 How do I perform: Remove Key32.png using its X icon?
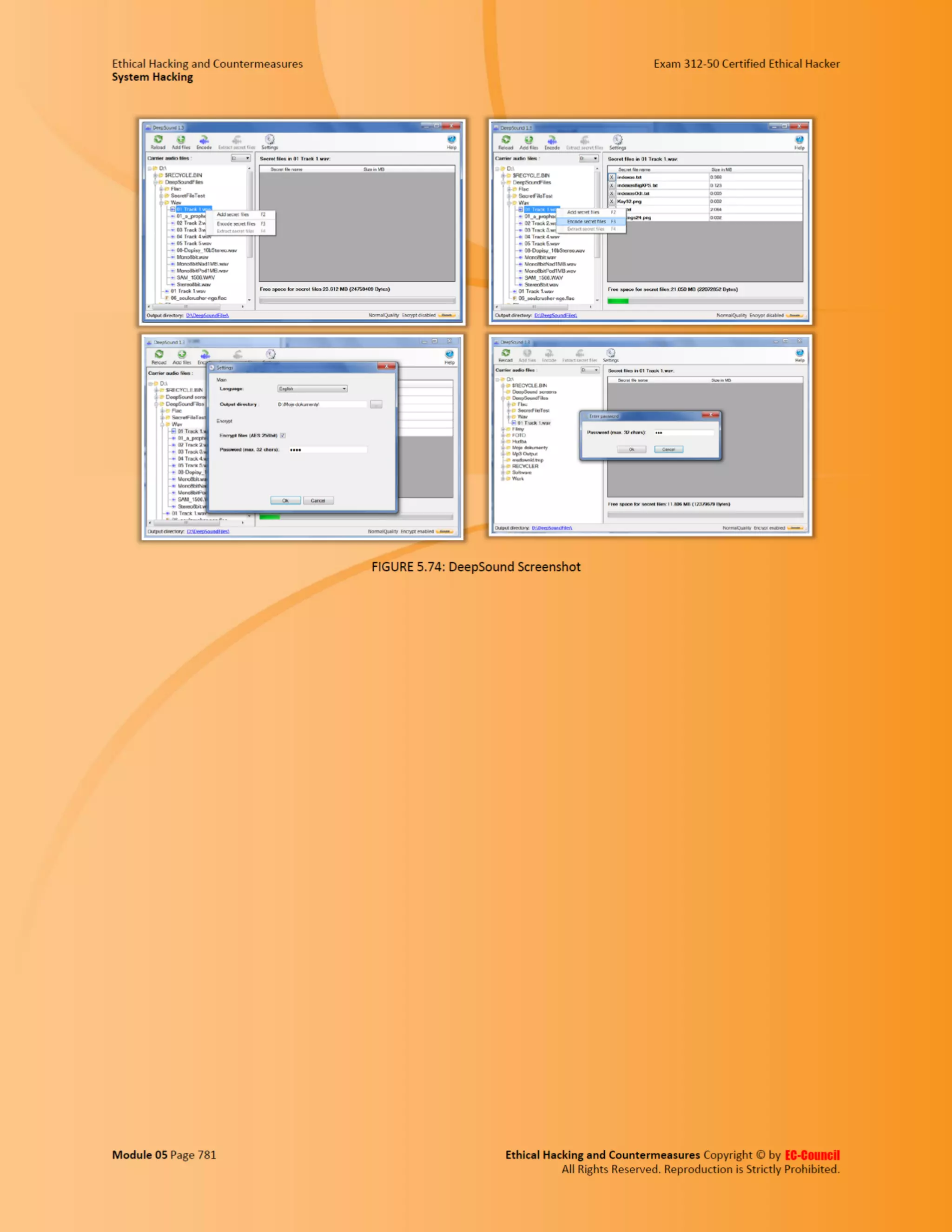611,201
